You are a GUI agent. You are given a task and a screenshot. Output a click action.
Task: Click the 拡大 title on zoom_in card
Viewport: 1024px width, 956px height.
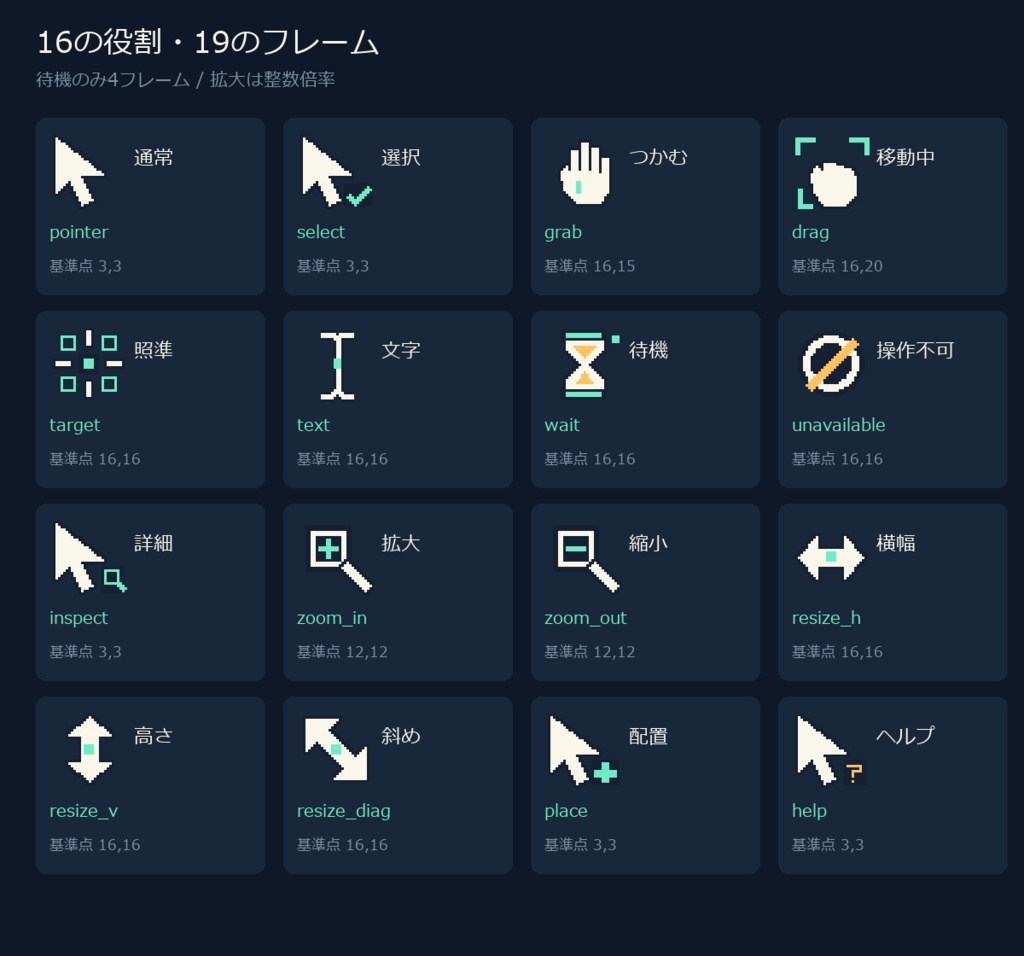tap(401, 543)
